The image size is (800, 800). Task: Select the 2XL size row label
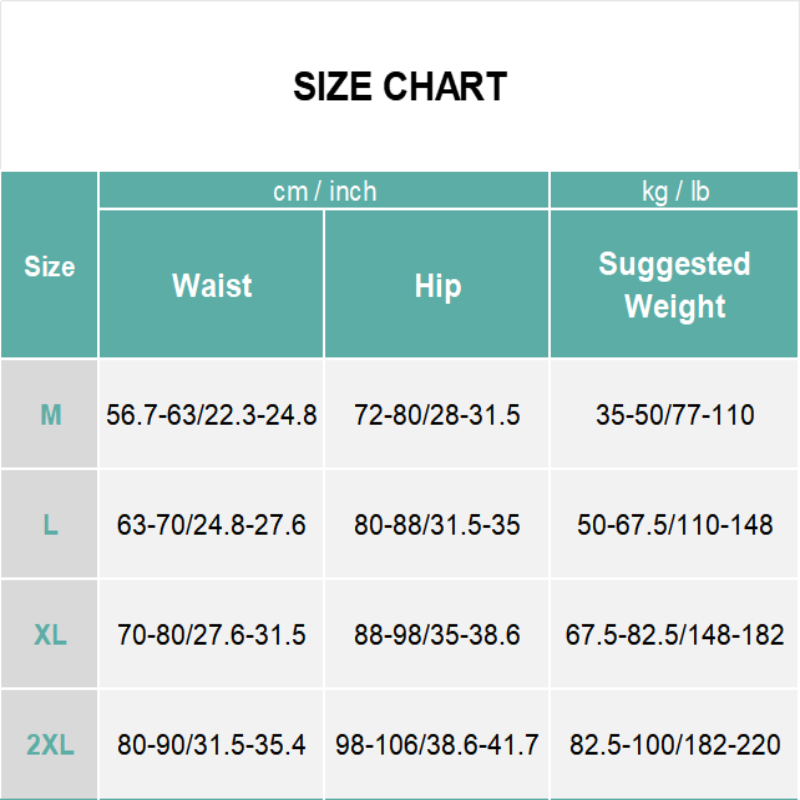click(50, 744)
